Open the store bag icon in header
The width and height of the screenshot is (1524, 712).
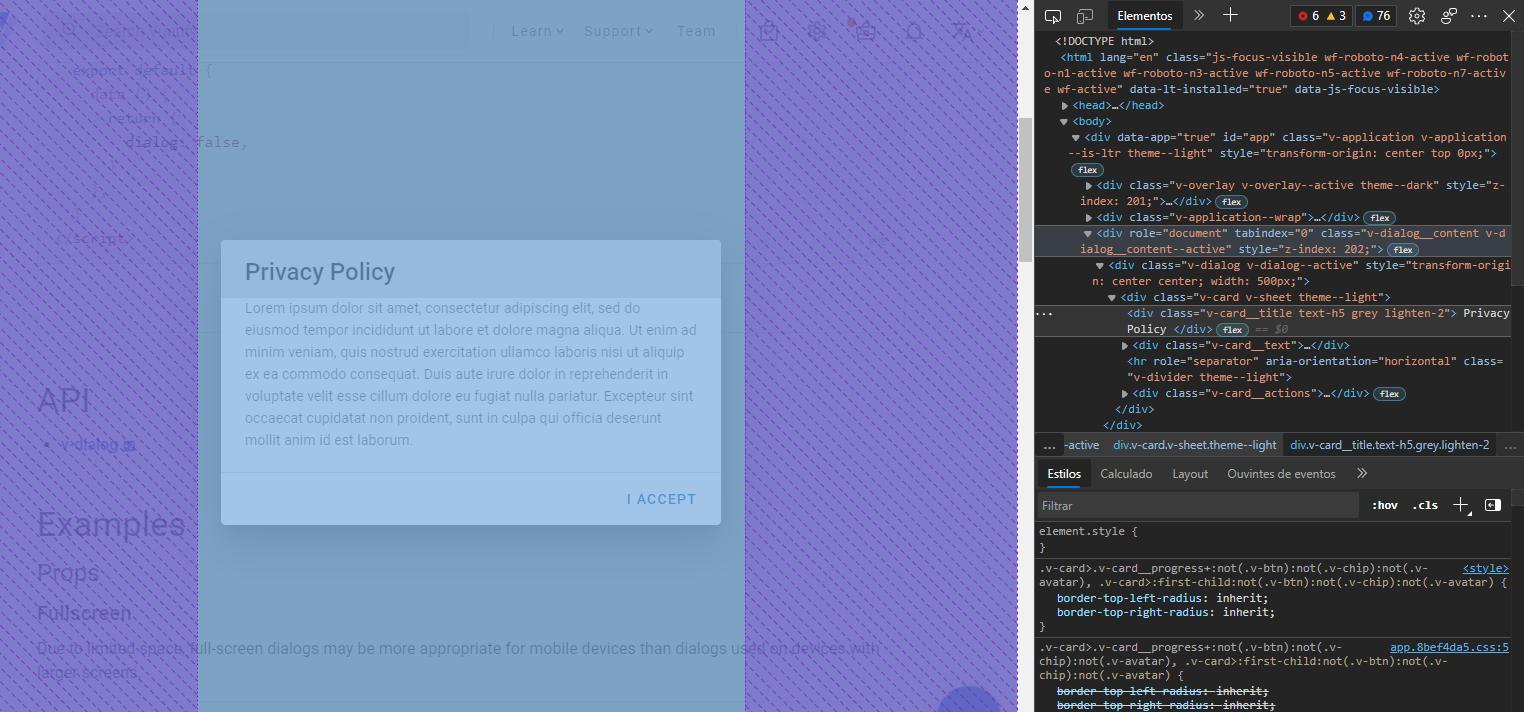tap(768, 31)
